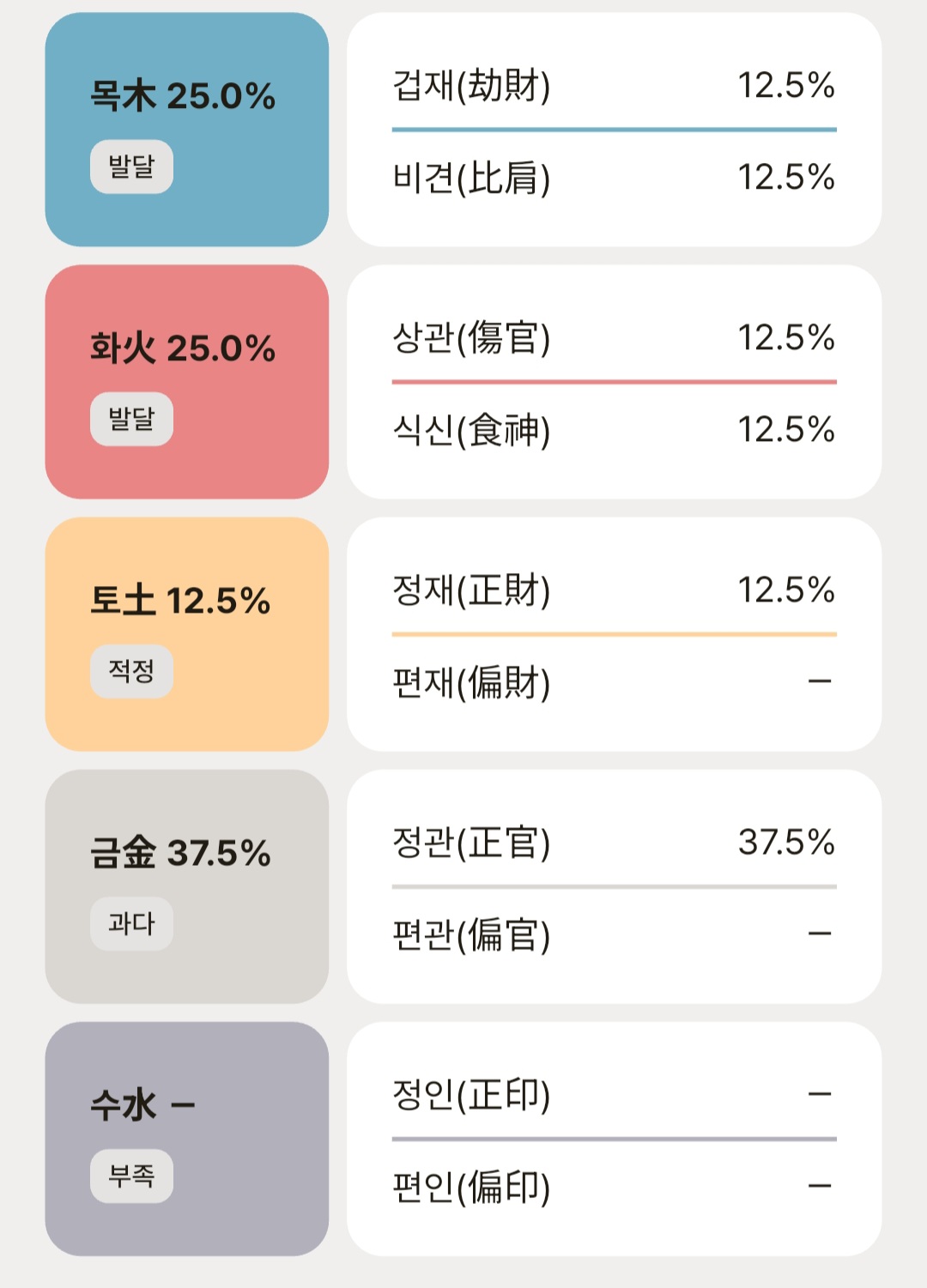The image size is (927, 1288).
Task: Tap the 과다 badge in 금金 card
Action: (x=131, y=923)
